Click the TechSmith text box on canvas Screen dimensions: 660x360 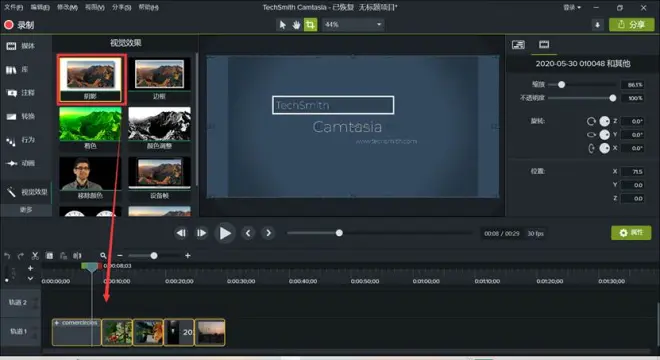point(333,105)
